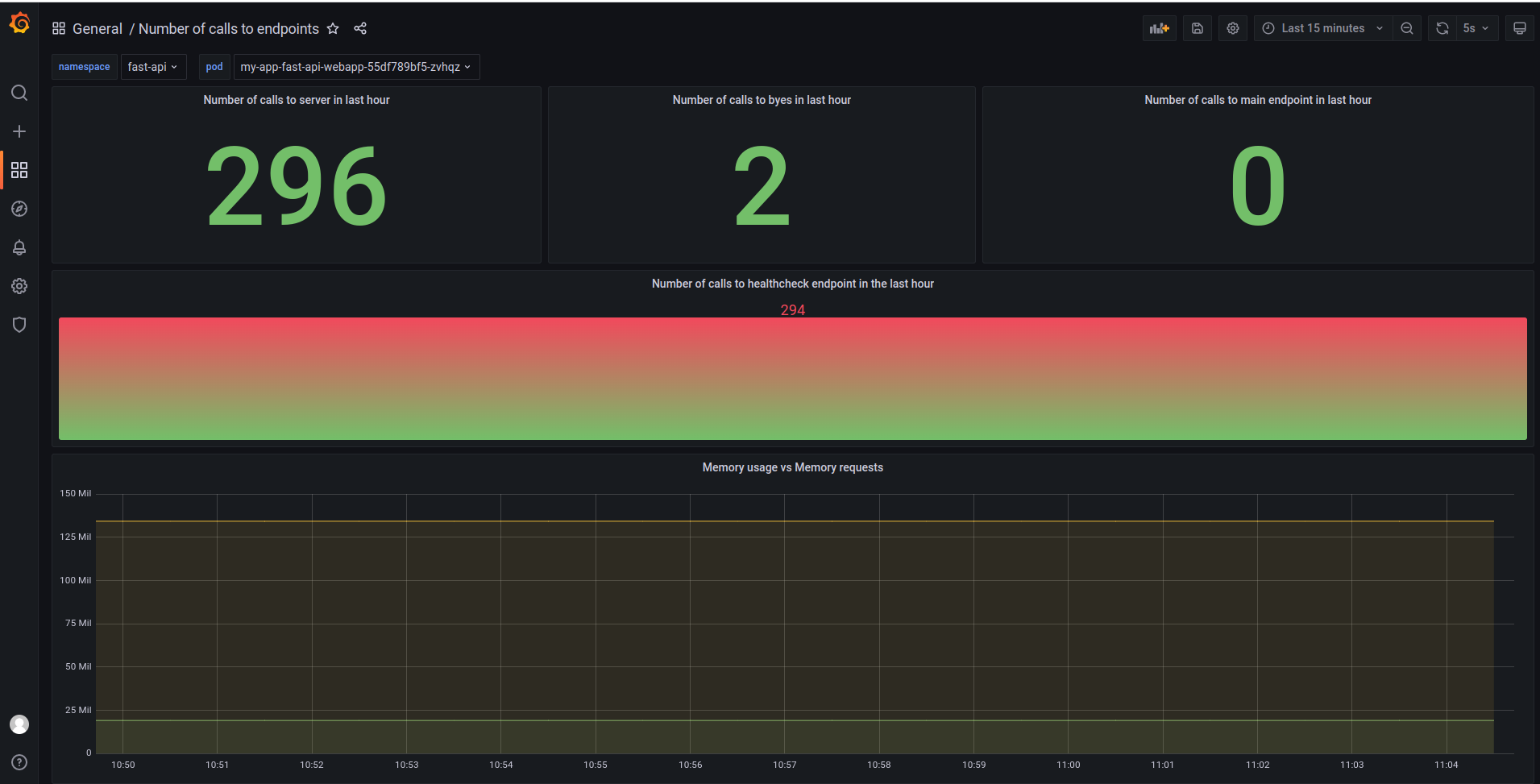Change the 5s auto-refresh interval dropdown
1540x784 pixels.
[1476, 27]
